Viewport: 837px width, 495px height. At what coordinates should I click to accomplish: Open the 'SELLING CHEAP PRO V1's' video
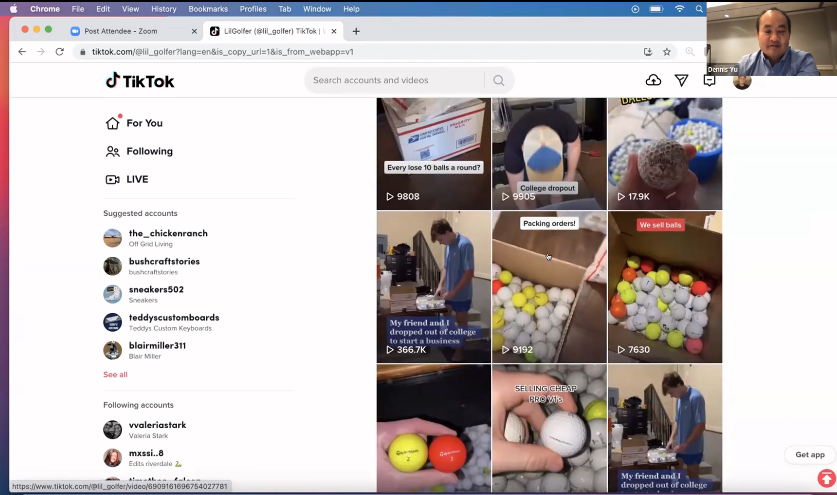pos(549,428)
